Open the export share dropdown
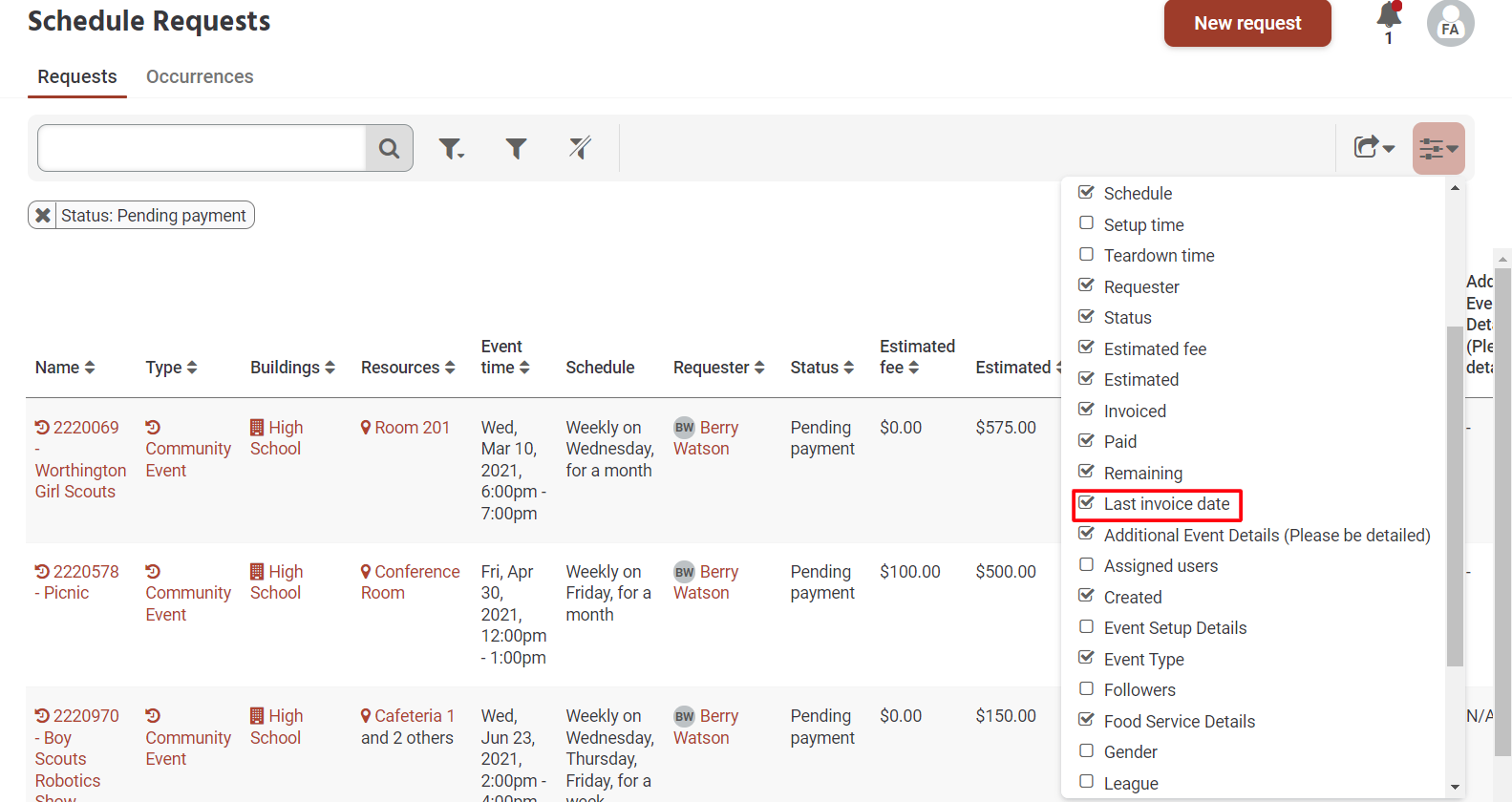 [1374, 147]
